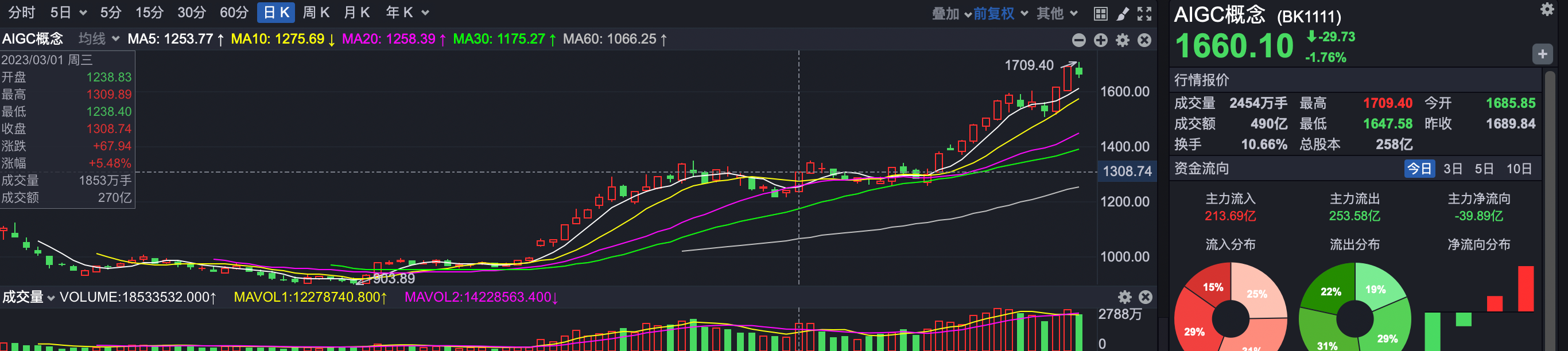This screenshot has height=351, width=1568.
Task: Click the tallest red net-flow bar
Action: (x=1526, y=288)
